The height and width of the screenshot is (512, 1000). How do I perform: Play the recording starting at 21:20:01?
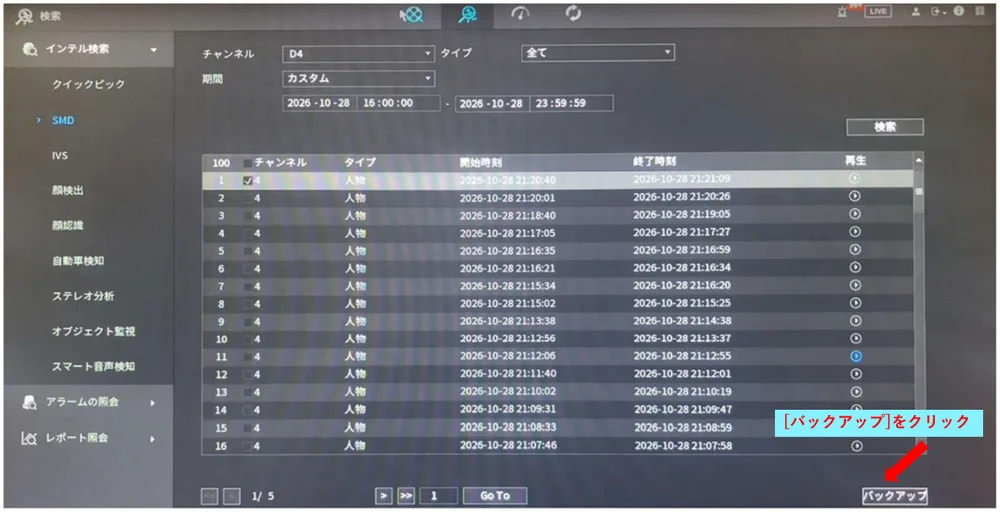click(855, 196)
